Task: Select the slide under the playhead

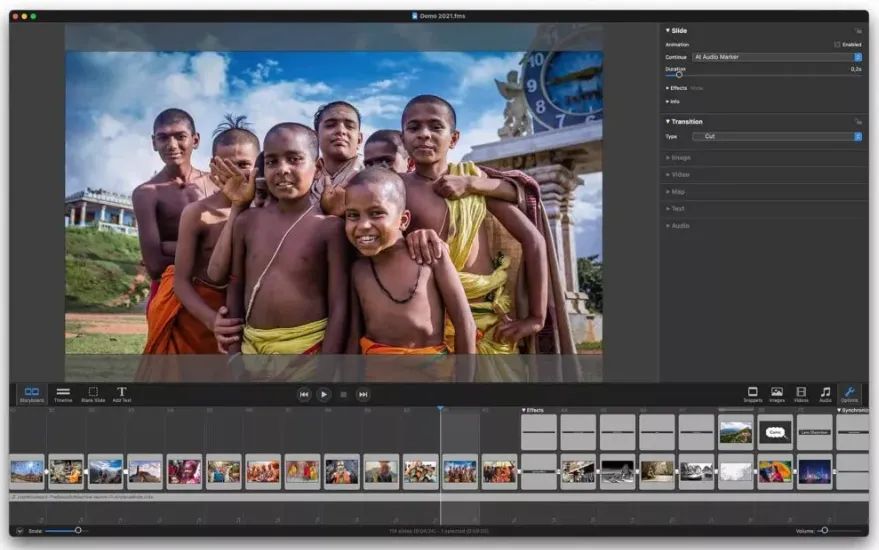Action: click(460, 472)
